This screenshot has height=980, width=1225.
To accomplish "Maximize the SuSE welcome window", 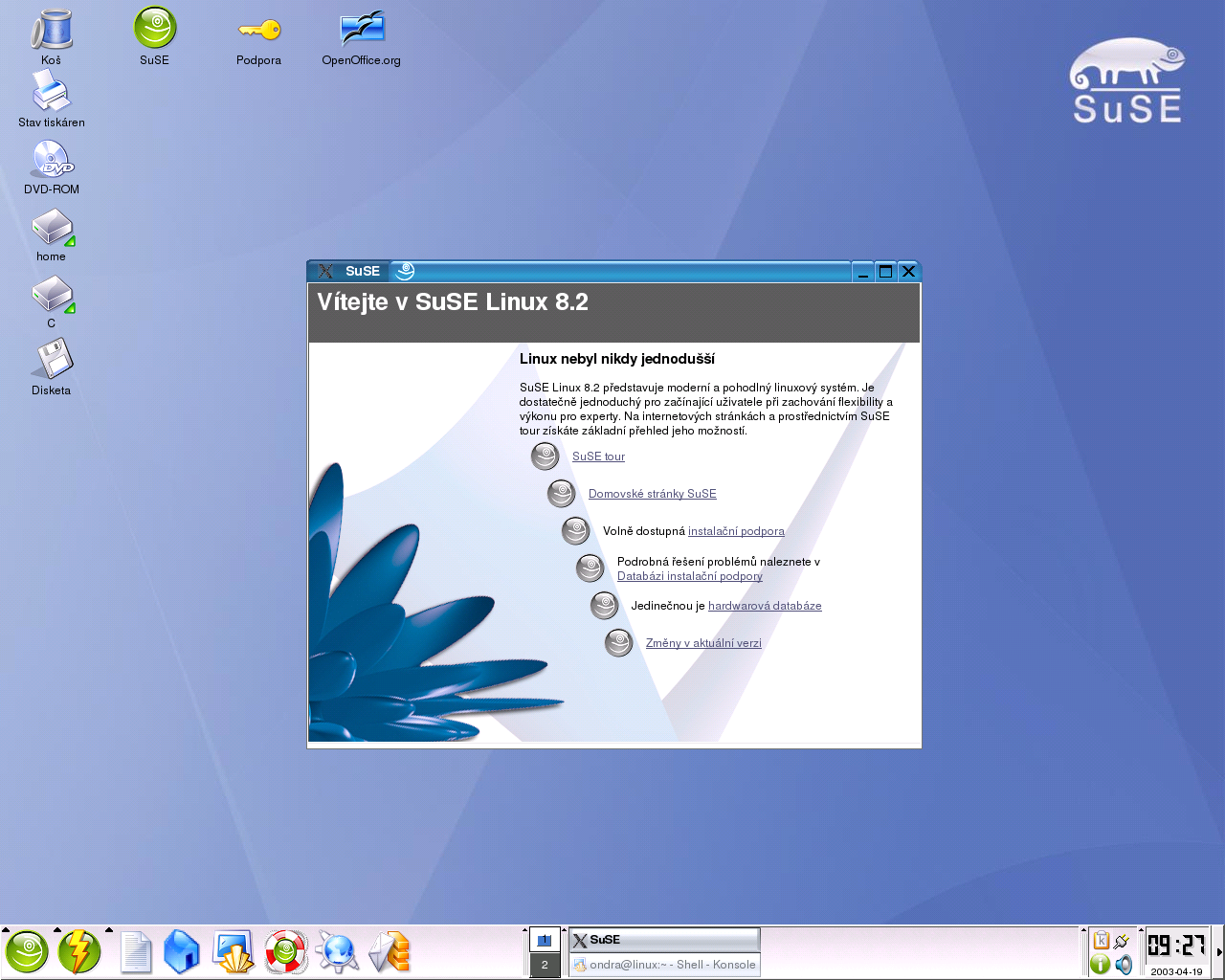I will pos(886,272).
